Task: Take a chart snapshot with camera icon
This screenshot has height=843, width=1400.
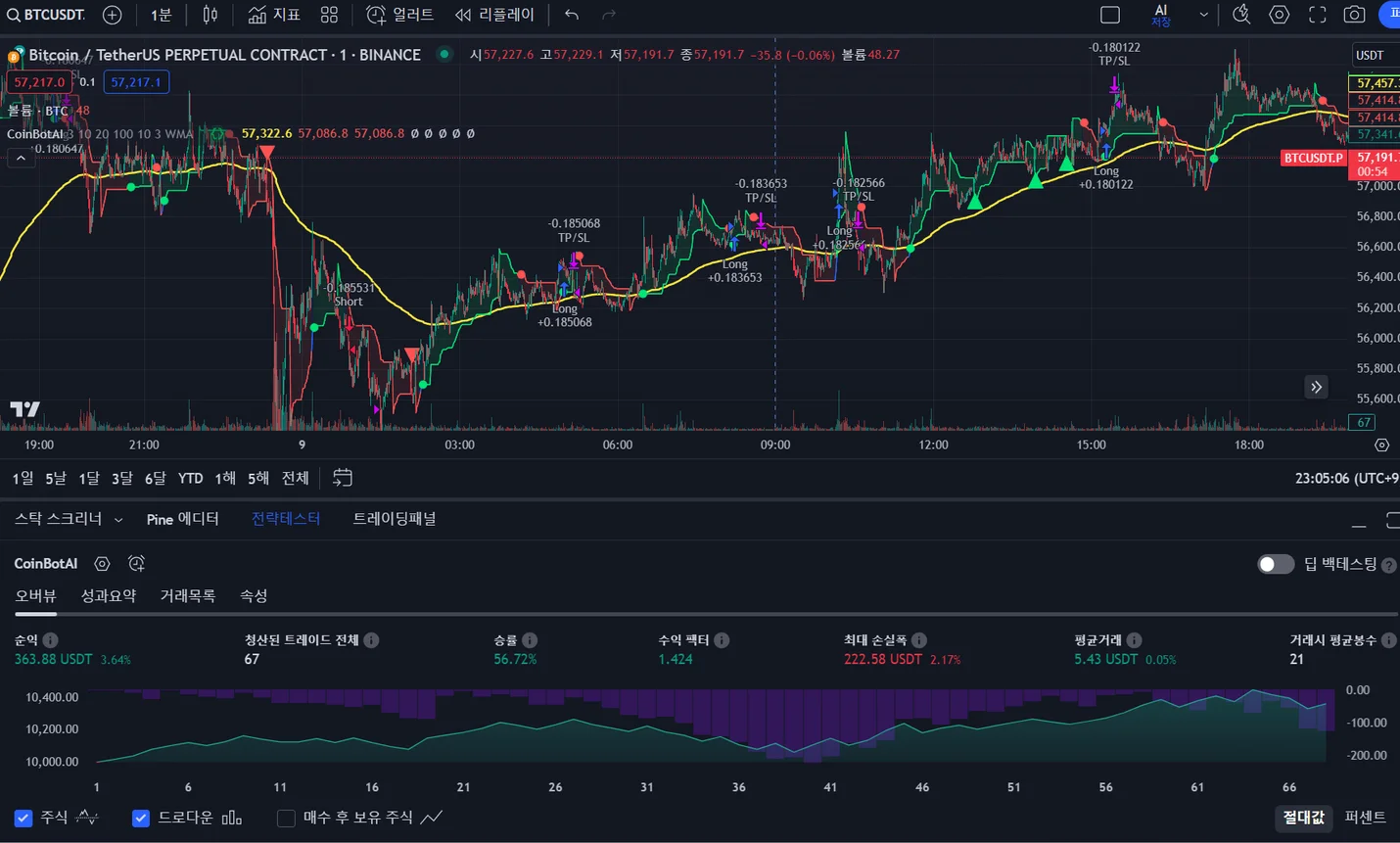Action: [x=1355, y=15]
